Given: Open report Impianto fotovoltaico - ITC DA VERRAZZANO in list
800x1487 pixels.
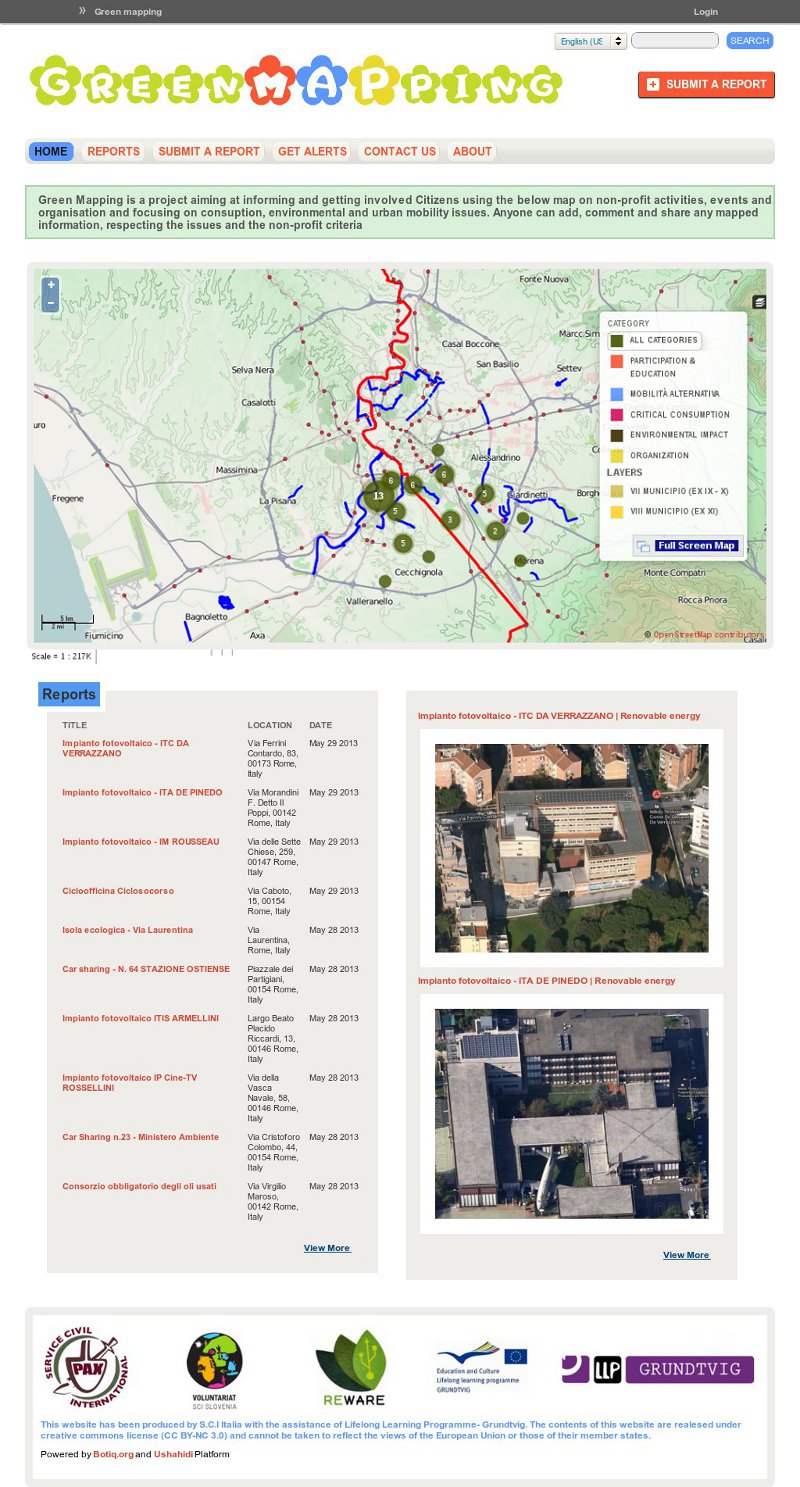Looking at the screenshot, I should point(125,748).
